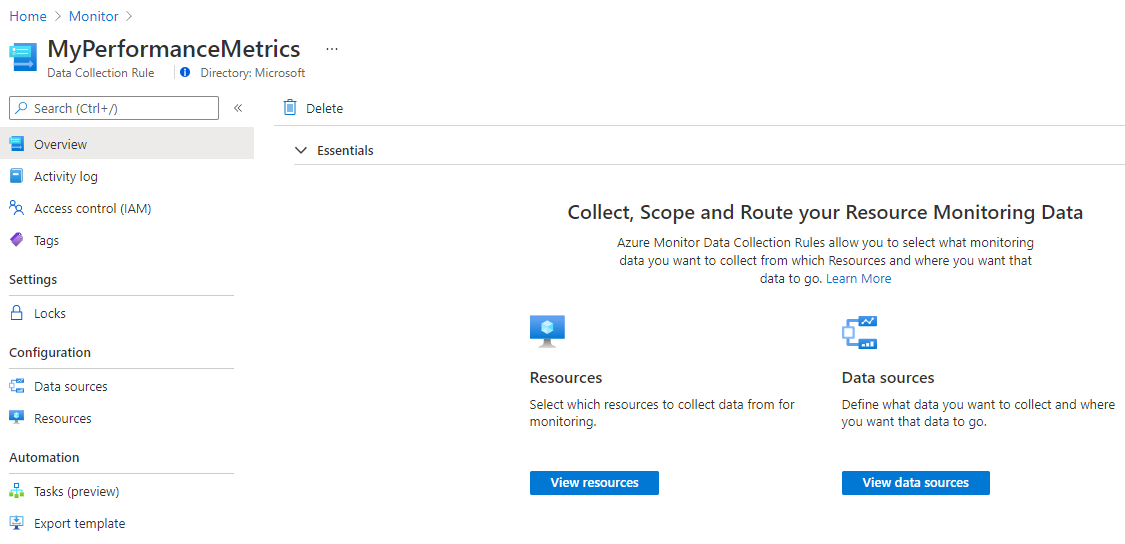Click the Access control people icon
Viewport: 1125px width, 544px height.
tap(17, 208)
